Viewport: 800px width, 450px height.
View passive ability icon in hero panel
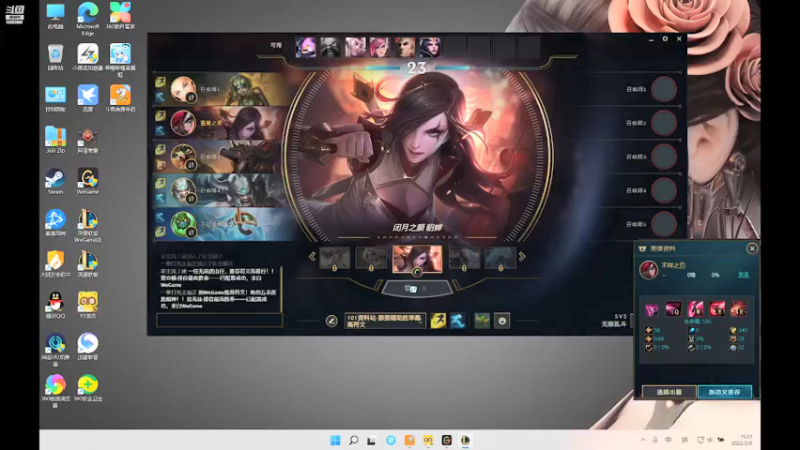point(652,309)
